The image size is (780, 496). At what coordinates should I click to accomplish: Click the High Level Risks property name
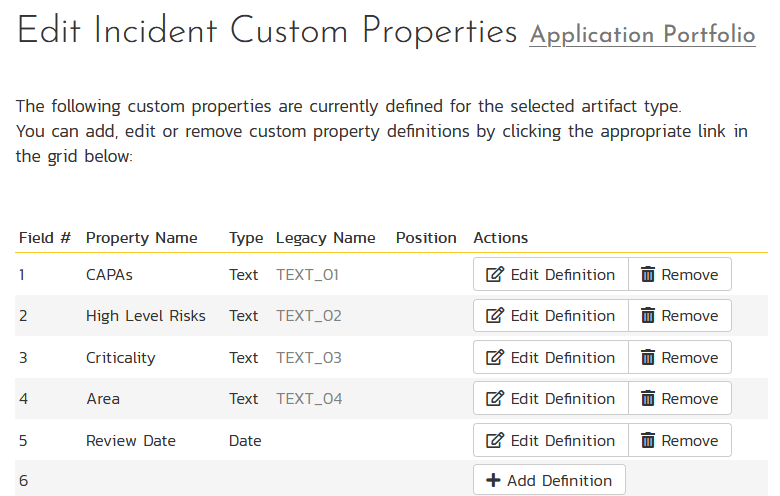click(x=145, y=316)
